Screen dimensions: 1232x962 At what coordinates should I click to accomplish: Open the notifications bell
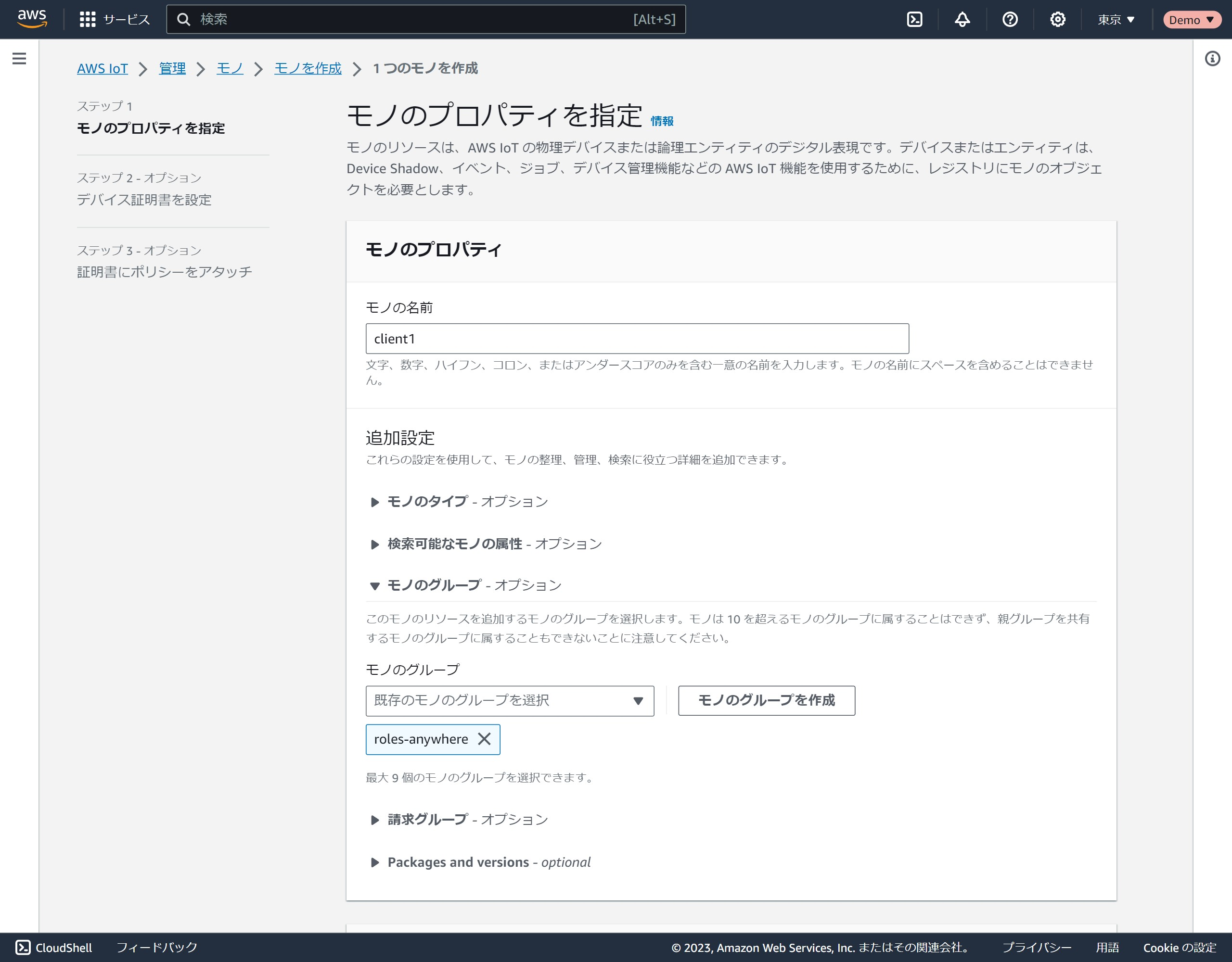tap(962, 20)
